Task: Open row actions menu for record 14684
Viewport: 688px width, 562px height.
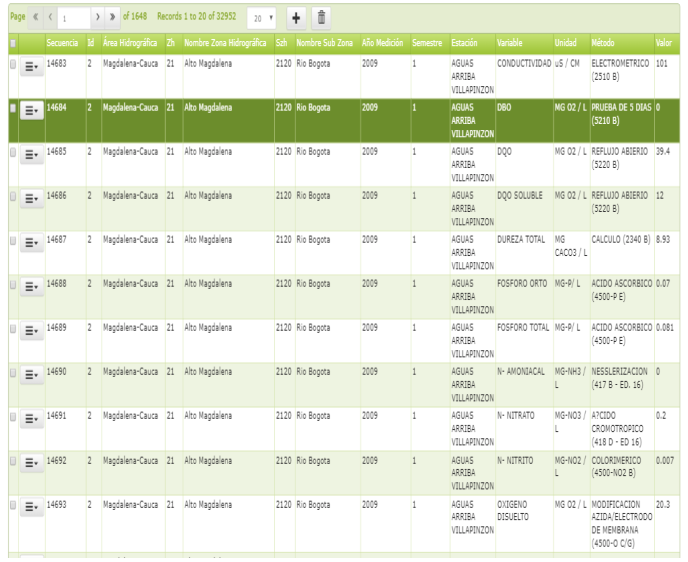Action: (x=32, y=111)
